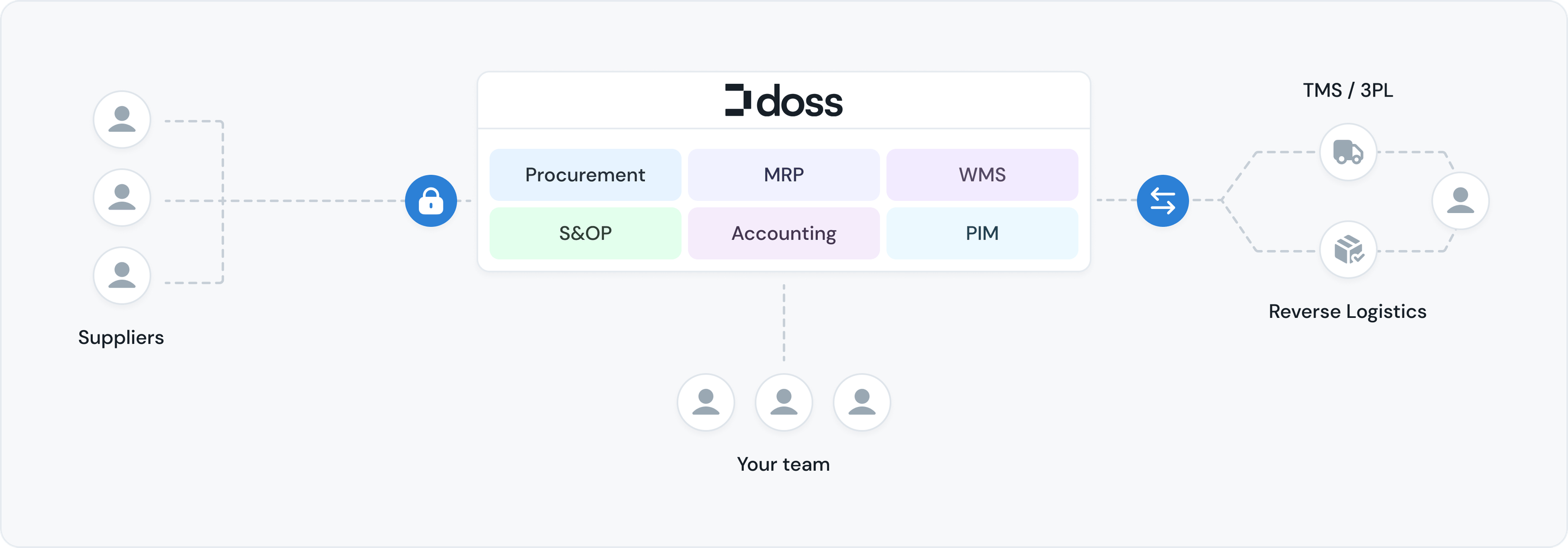Open the WMS module tile

982,174
